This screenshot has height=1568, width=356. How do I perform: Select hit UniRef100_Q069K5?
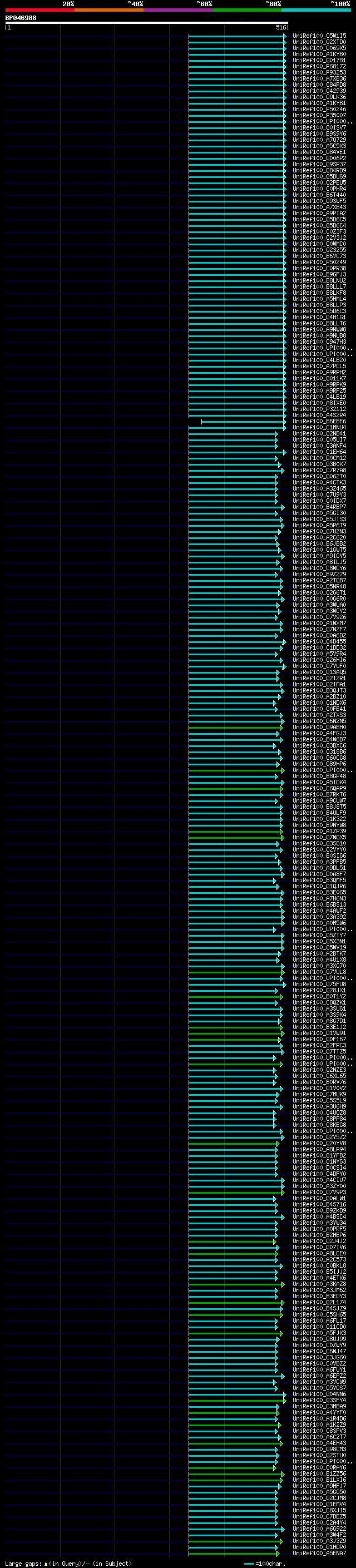[319, 48]
